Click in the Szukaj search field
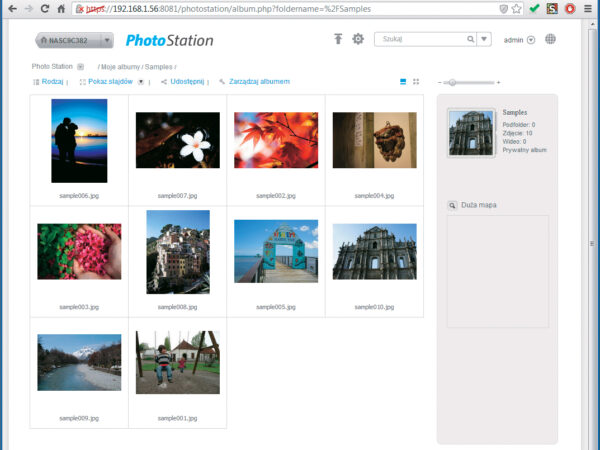This screenshot has width=600, height=450. tap(420, 39)
